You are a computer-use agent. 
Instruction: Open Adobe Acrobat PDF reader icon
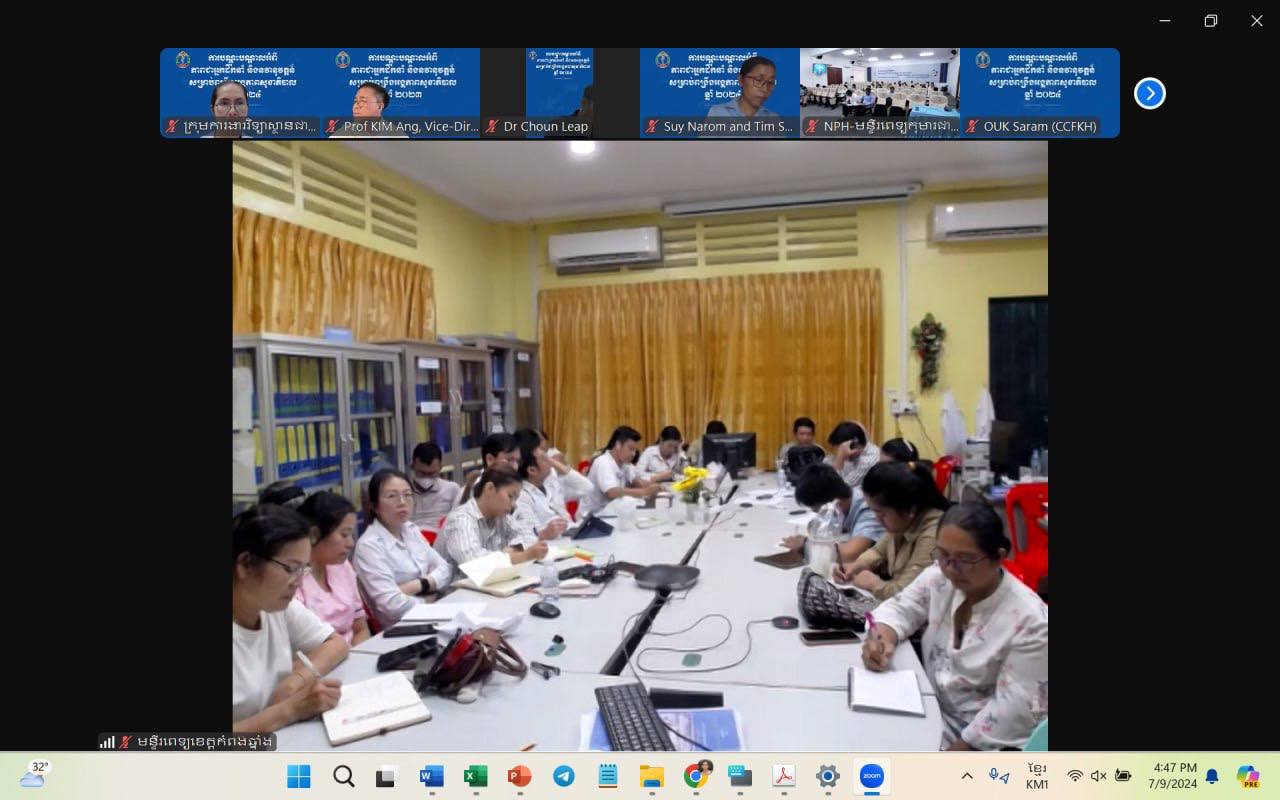[x=784, y=776]
